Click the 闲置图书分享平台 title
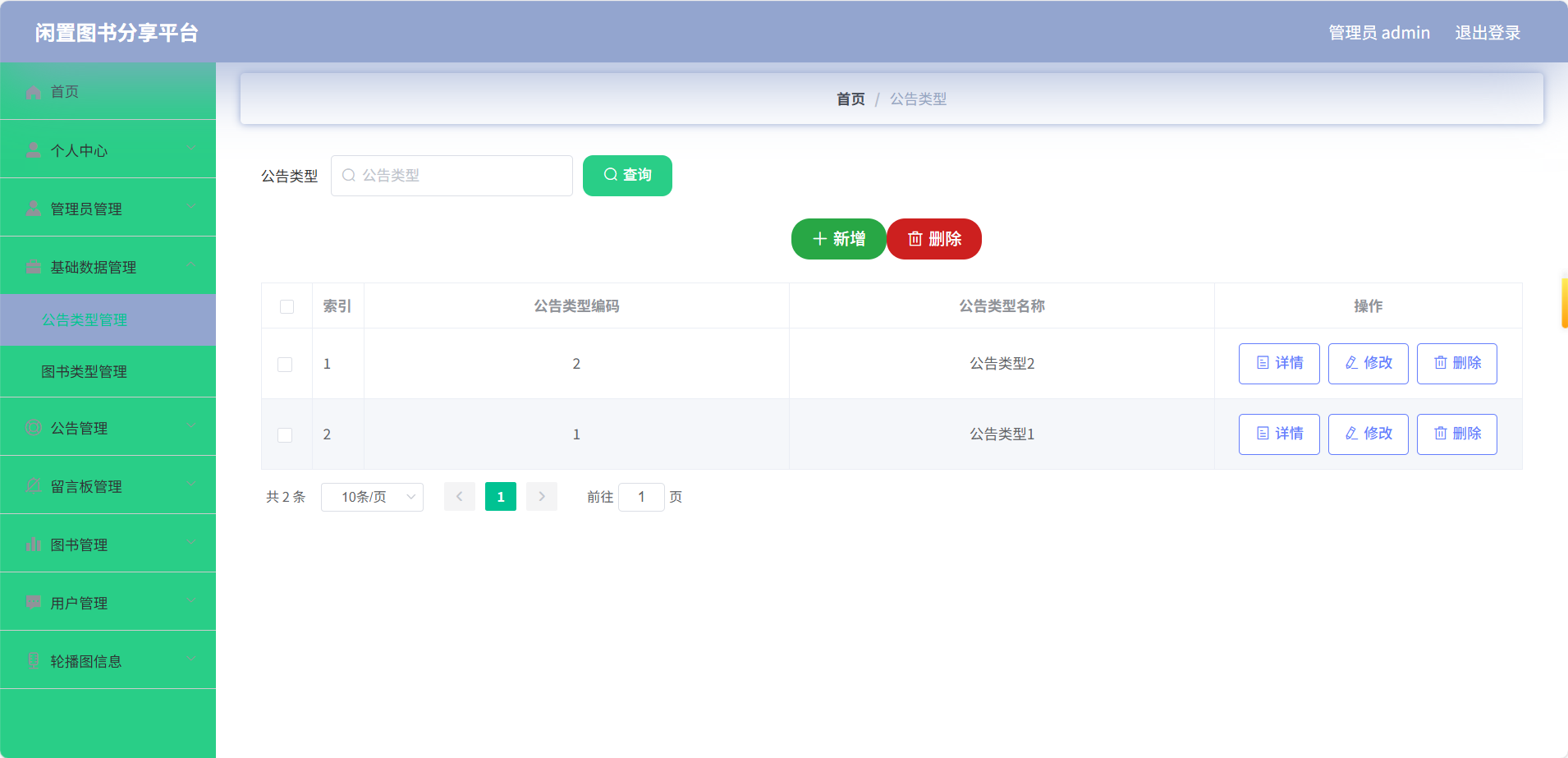The height and width of the screenshot is (758, 1568). tap(117, 33)
